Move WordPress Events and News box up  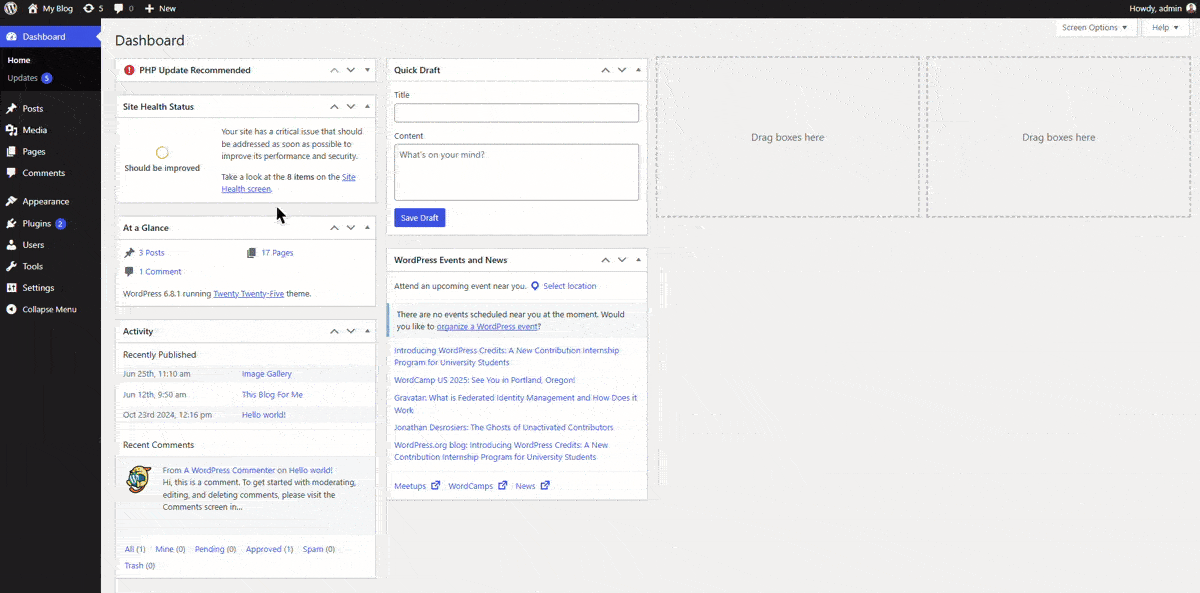coord(606,260)
